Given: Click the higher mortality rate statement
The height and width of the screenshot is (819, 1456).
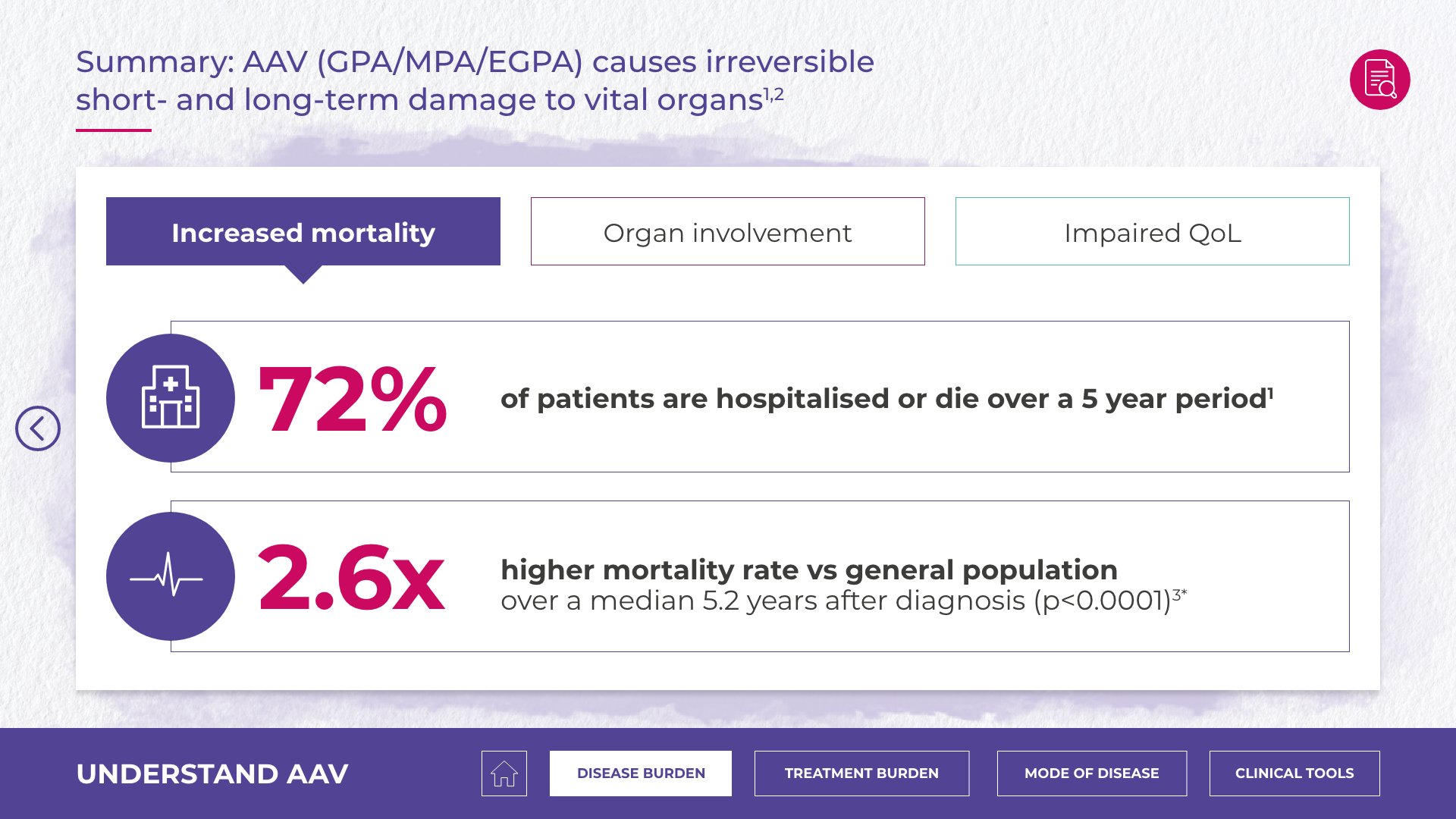Looking at the screenshot, I should point(808,570).
